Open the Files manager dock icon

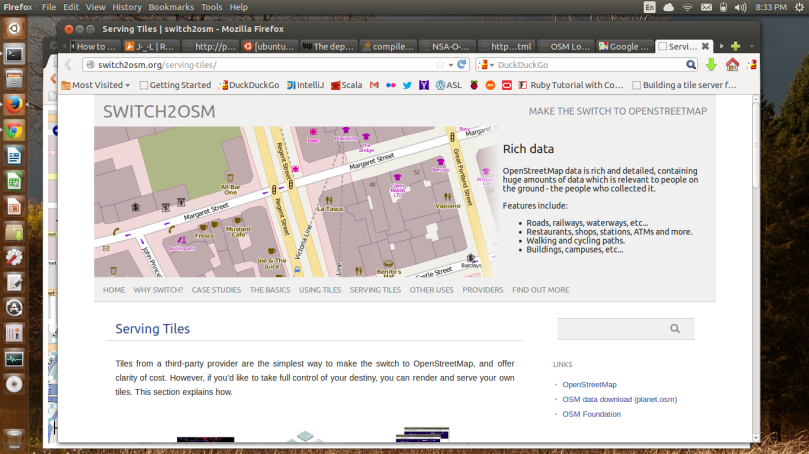click(x=14, y=79)
